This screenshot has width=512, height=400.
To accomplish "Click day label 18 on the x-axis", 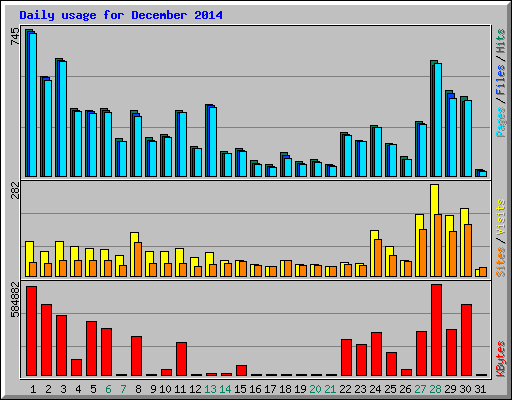I will click(285, 389).
